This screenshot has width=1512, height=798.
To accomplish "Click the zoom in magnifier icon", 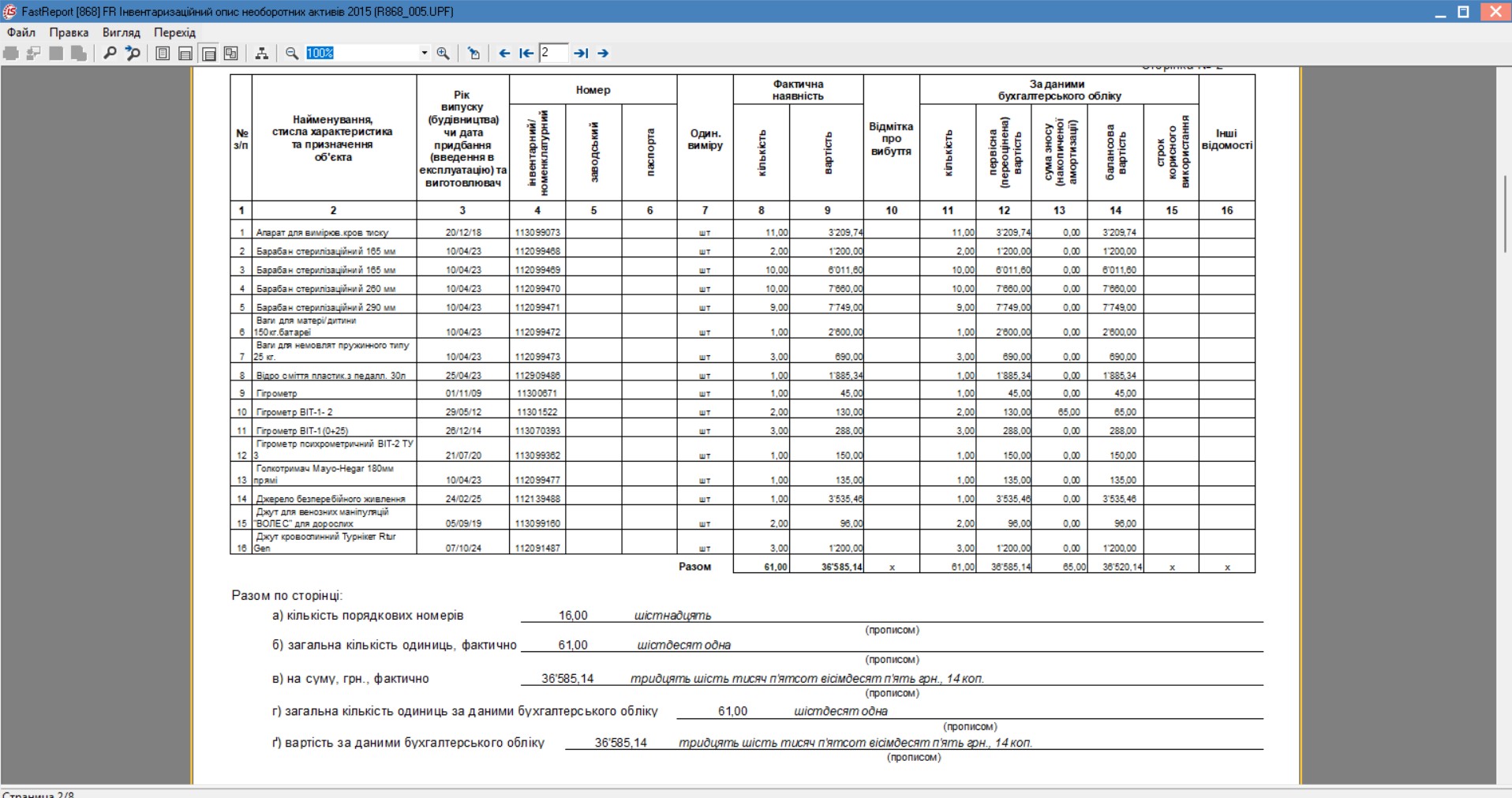I will [443, 53].
